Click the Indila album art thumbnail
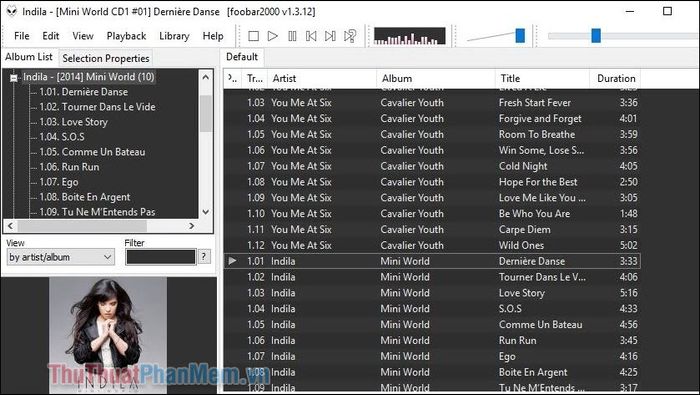 coord(108,335)
